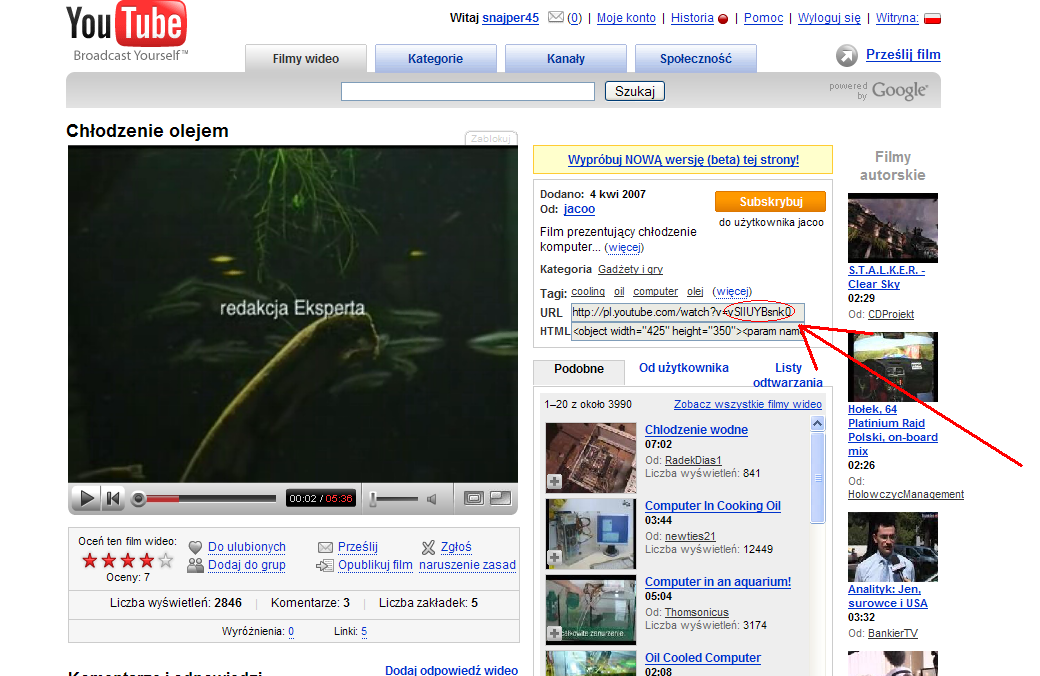Click the Subskrybuj button
Viewport: 1040px width, 676px height.
(x=771, y=202)
